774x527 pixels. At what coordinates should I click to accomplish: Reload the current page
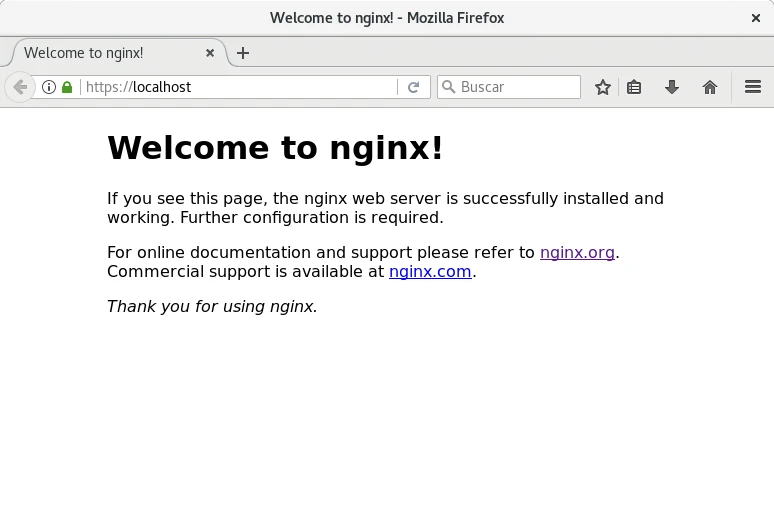(x=413, y=87)
